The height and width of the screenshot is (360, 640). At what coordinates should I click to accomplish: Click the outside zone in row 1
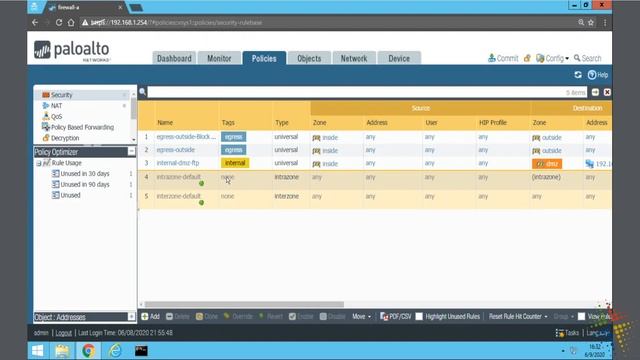click(547, 138)
